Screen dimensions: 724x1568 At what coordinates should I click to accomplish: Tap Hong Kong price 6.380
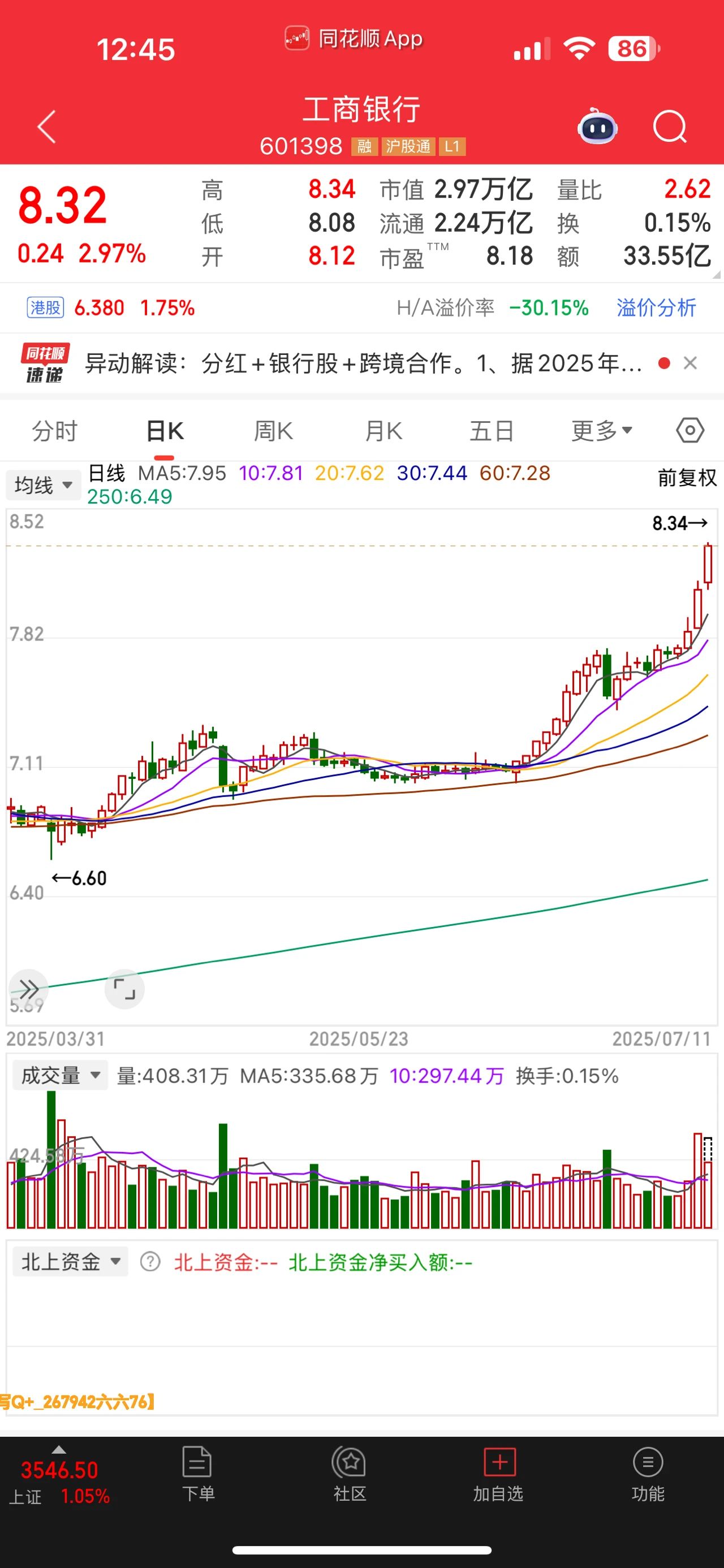pyautogui.click(x=99, y=307)
